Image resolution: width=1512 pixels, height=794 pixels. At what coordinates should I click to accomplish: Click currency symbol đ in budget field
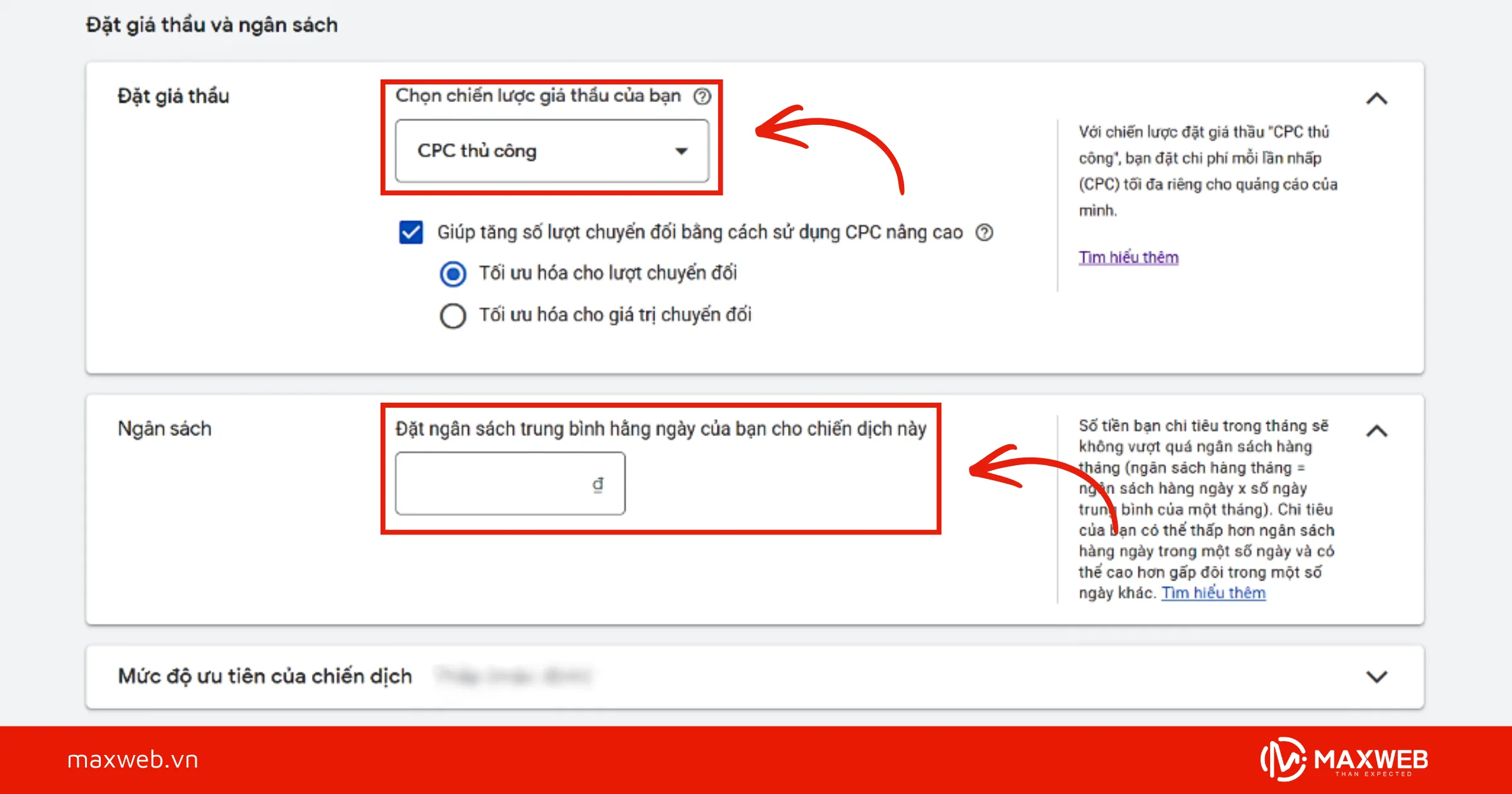[x=597, y=484]
